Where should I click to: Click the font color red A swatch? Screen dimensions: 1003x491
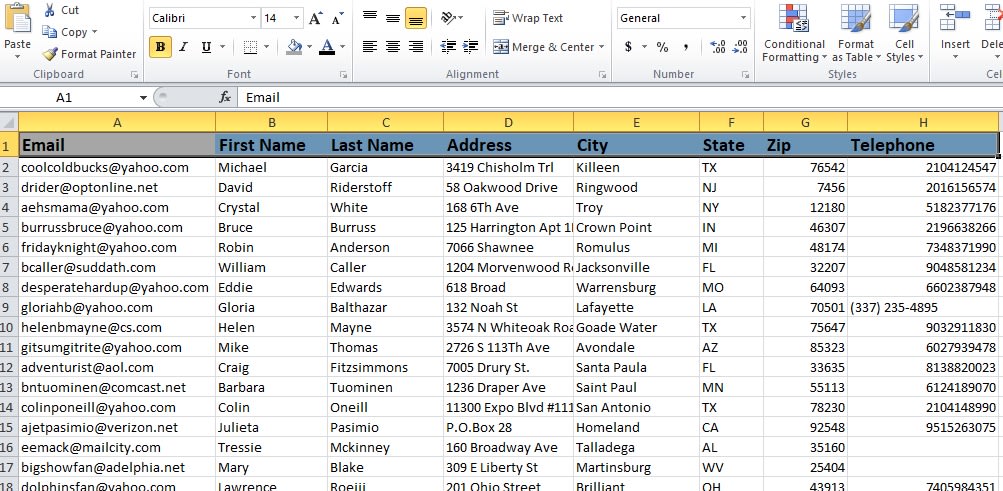tap(327, 47)
